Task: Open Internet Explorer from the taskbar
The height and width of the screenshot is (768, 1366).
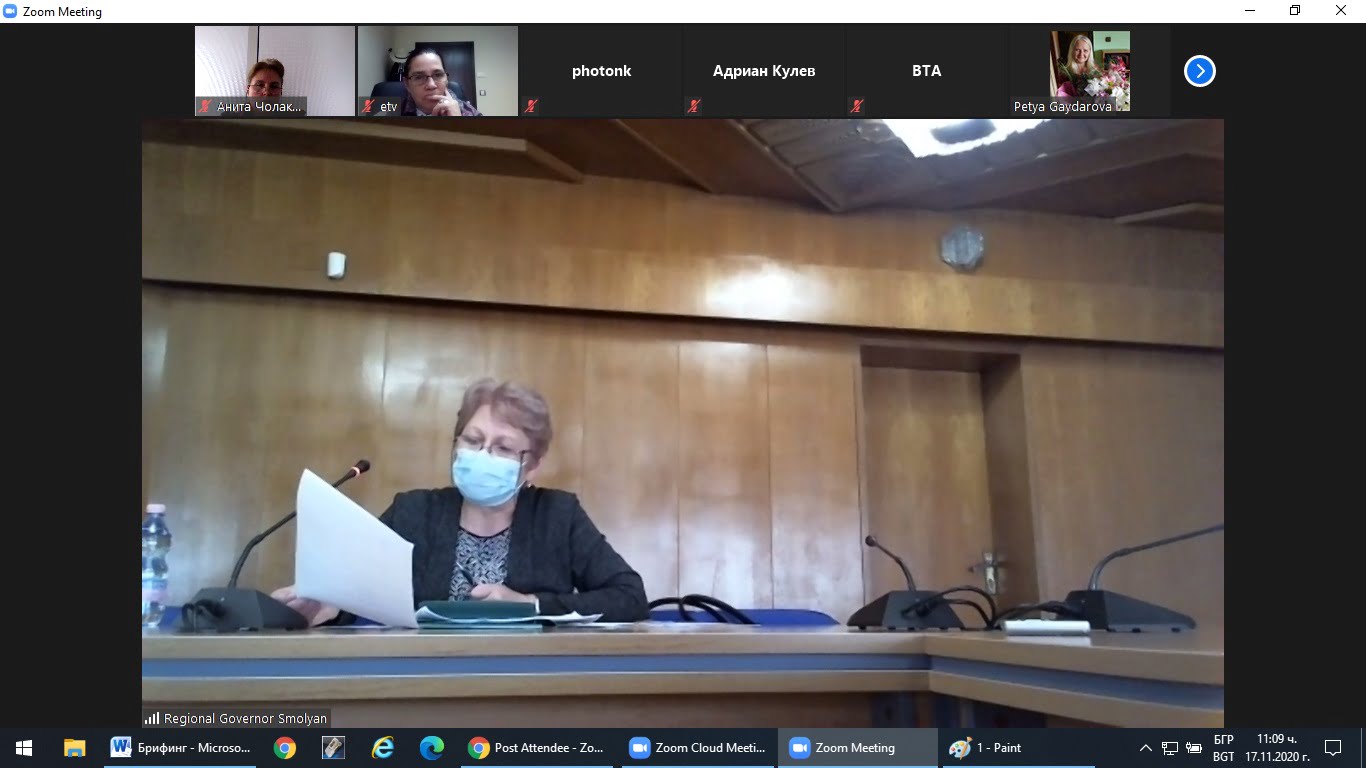Action: click(x=382, y=748)
